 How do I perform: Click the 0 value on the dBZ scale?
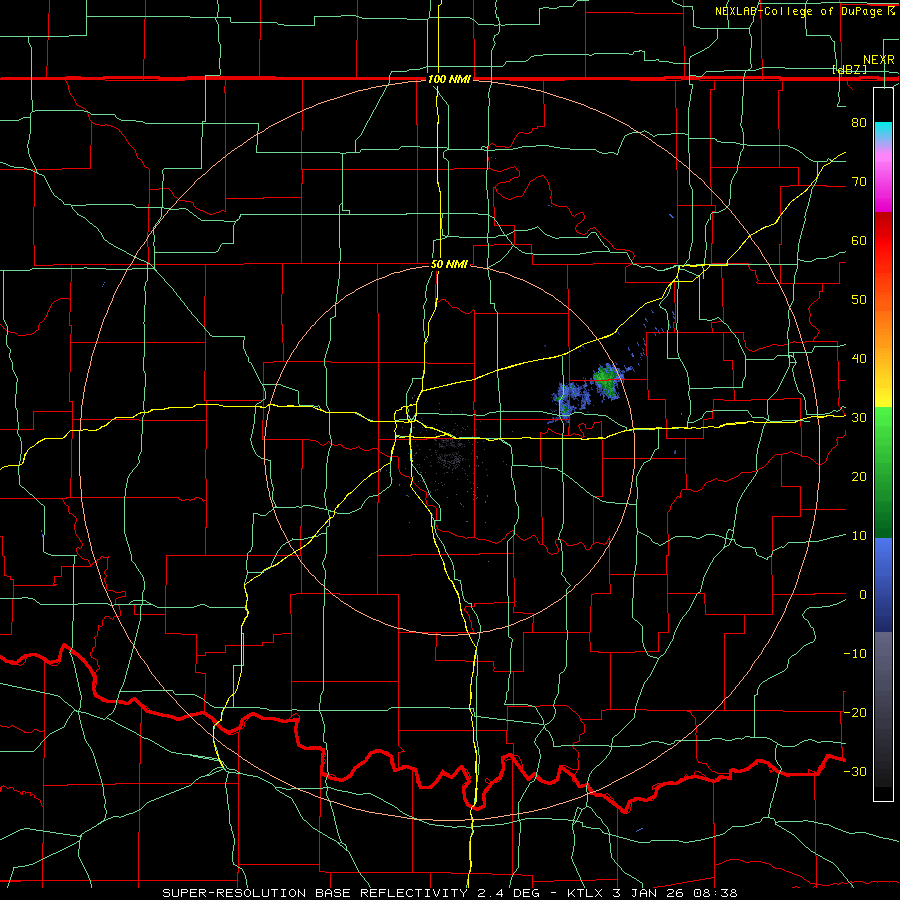[x=863, y=595]
